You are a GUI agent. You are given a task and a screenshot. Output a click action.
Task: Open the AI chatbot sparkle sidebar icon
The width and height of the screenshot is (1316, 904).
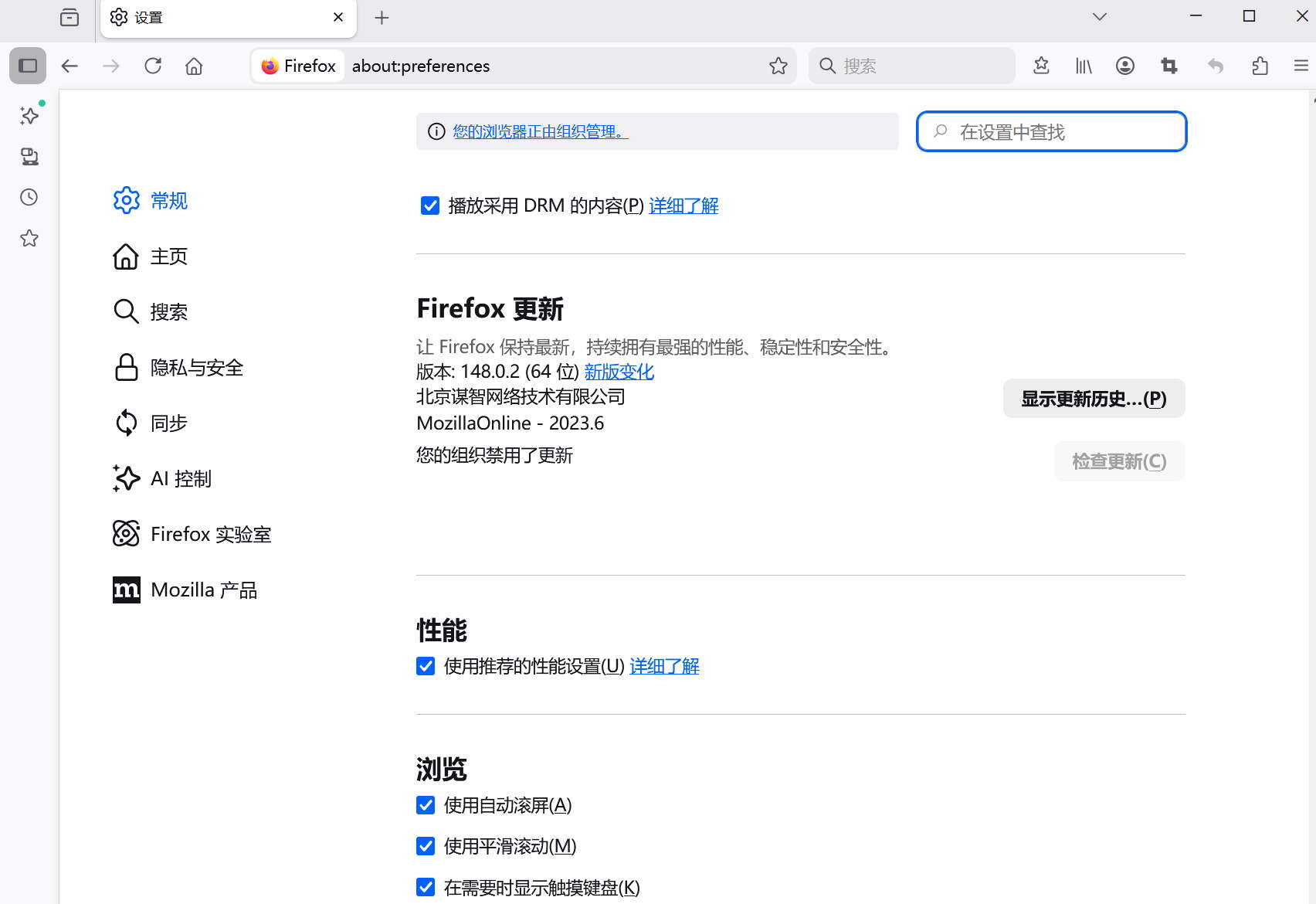tap(29, 116)
